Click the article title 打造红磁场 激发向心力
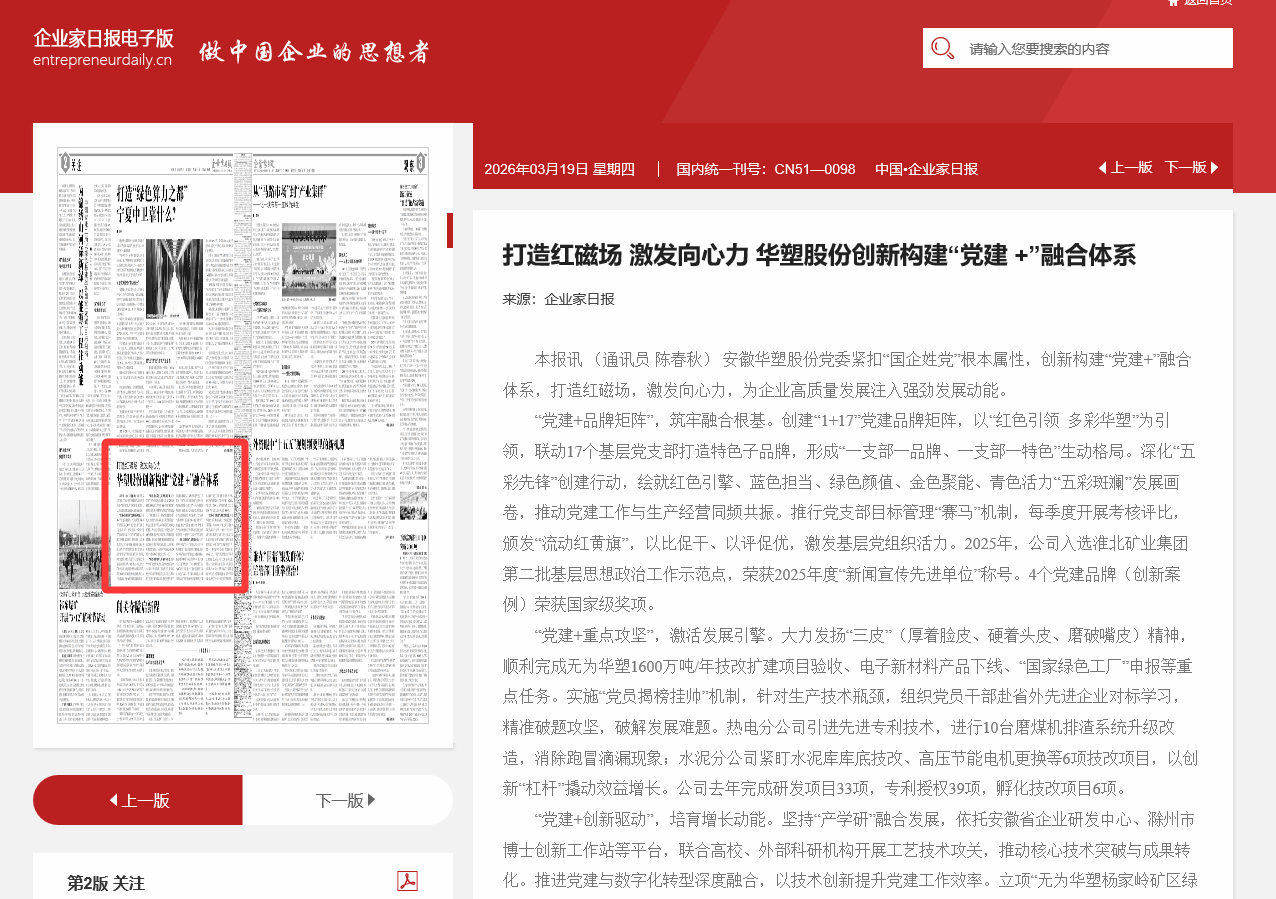 (819, 255)
